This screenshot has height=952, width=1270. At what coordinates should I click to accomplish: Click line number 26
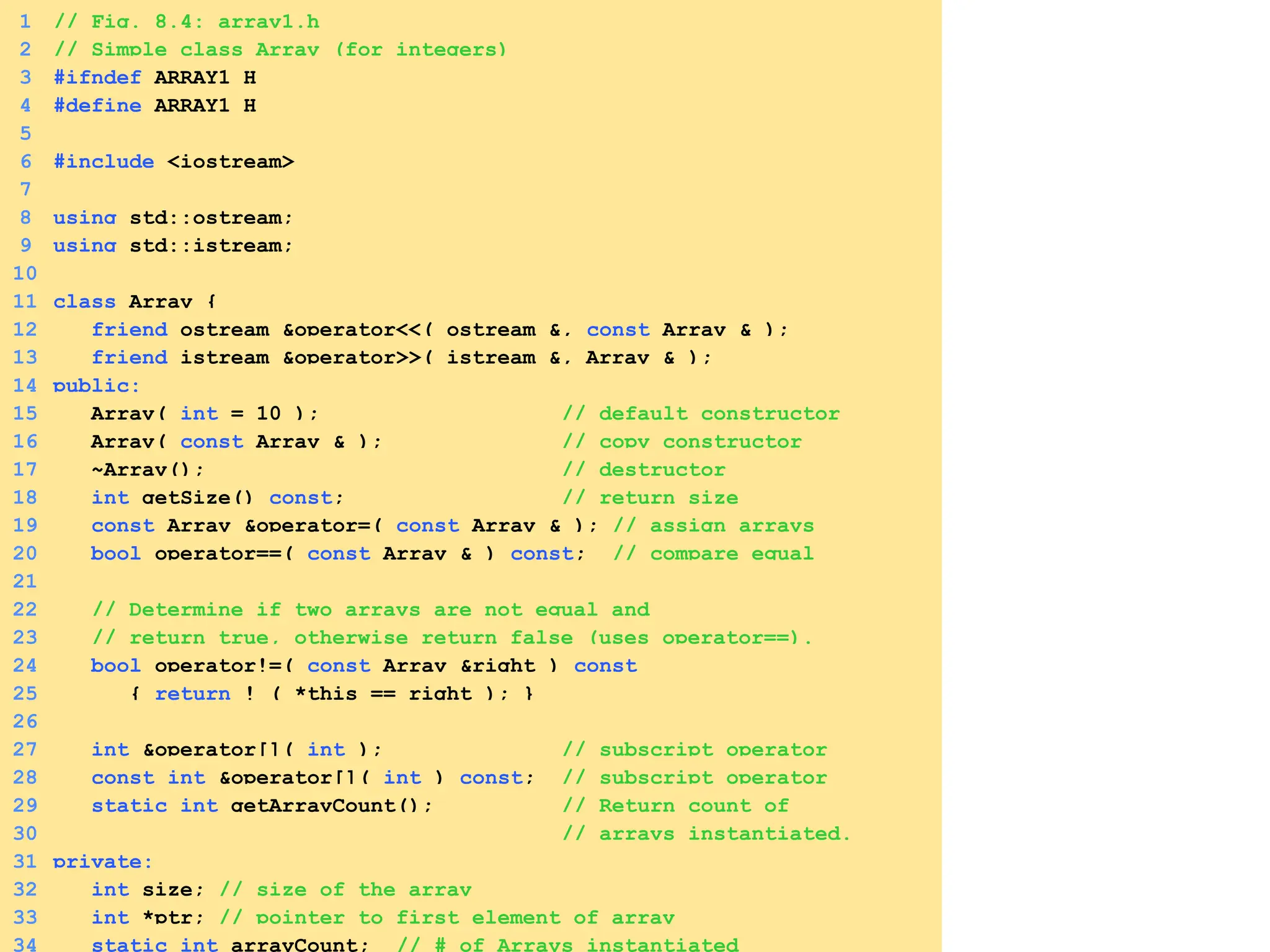coord(25,721)
